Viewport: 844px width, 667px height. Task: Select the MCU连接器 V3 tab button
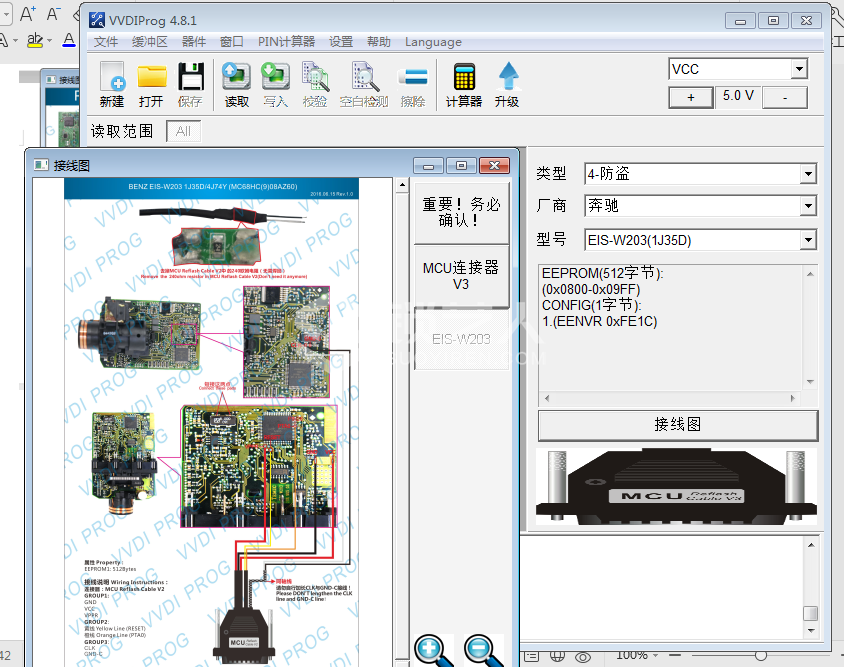461,276
